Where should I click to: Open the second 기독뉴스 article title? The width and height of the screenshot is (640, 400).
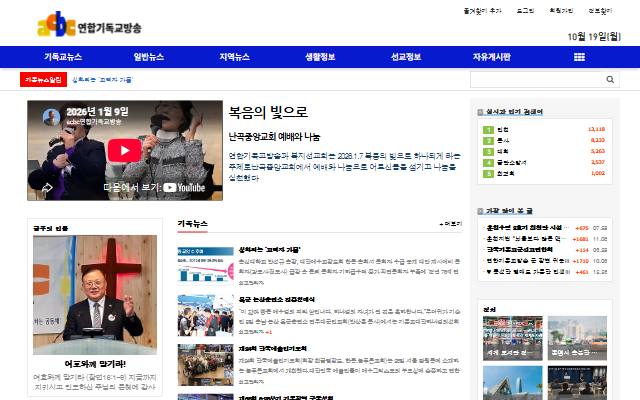tap(276, 299)
